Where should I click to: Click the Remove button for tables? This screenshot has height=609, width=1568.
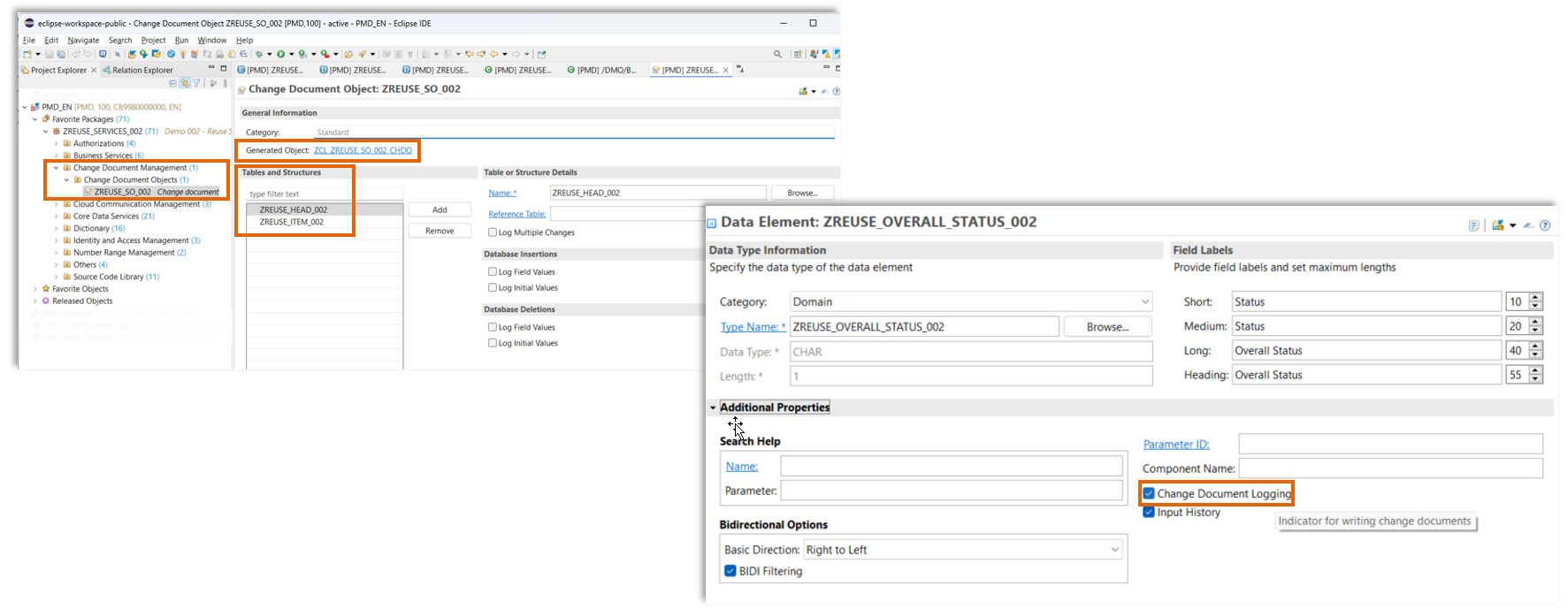point(440,231)
